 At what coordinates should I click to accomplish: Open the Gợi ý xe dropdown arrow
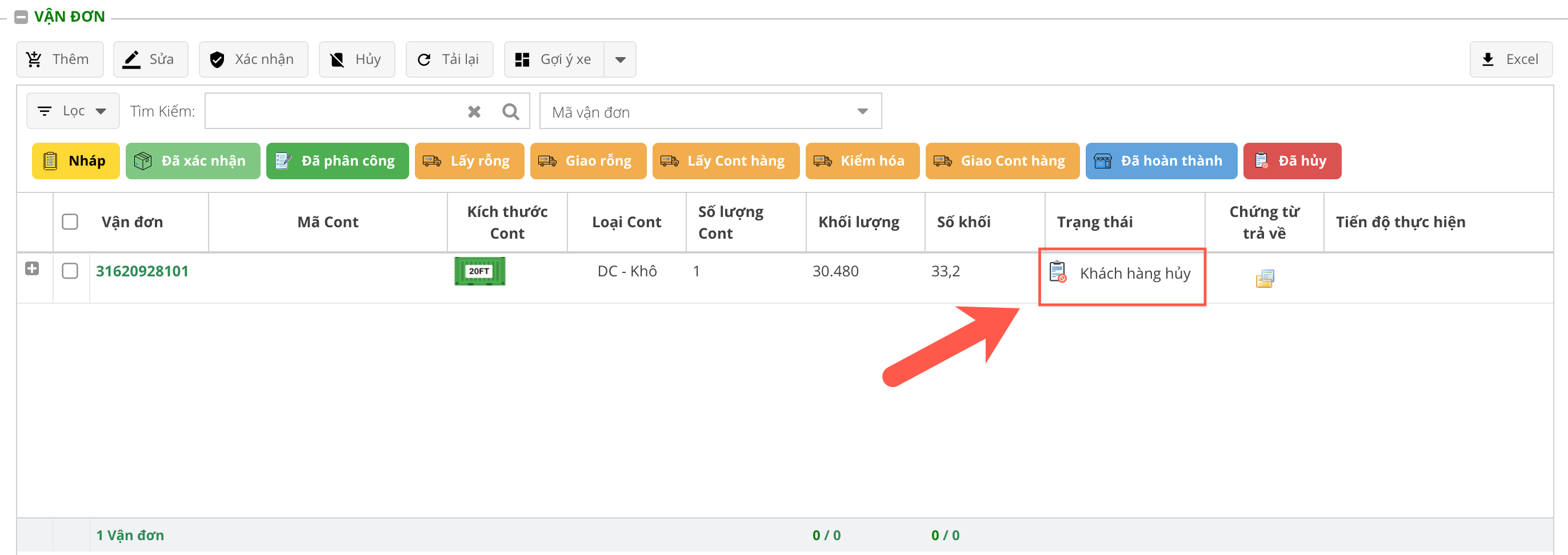619,59
